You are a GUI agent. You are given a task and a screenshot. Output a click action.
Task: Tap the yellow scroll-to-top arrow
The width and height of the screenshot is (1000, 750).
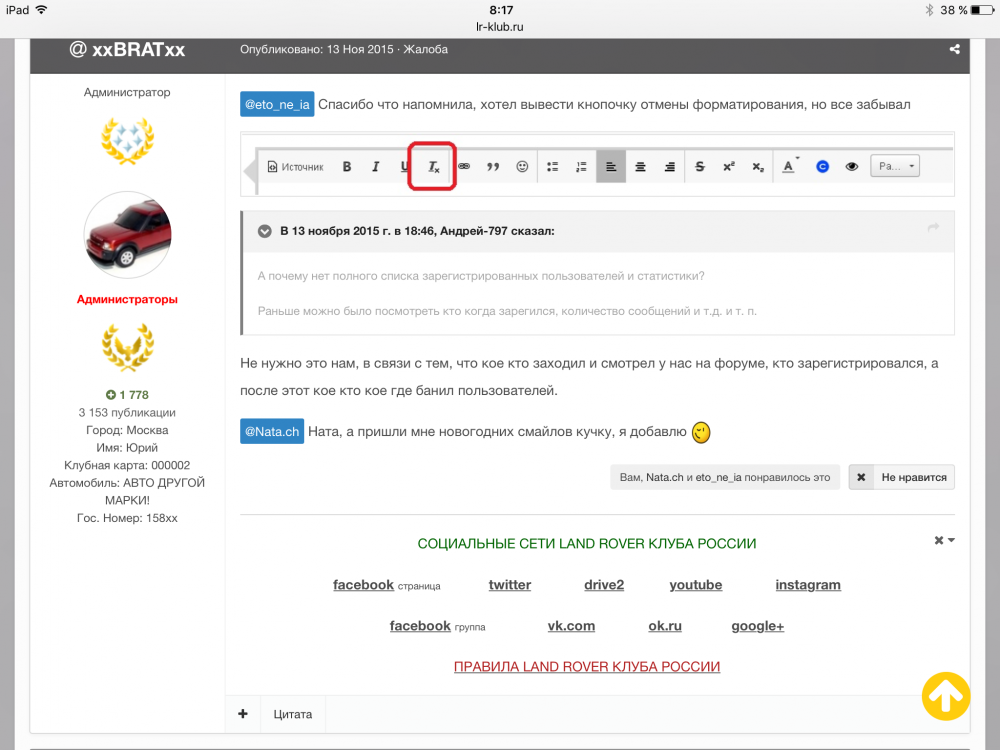(x=945, y=695)
